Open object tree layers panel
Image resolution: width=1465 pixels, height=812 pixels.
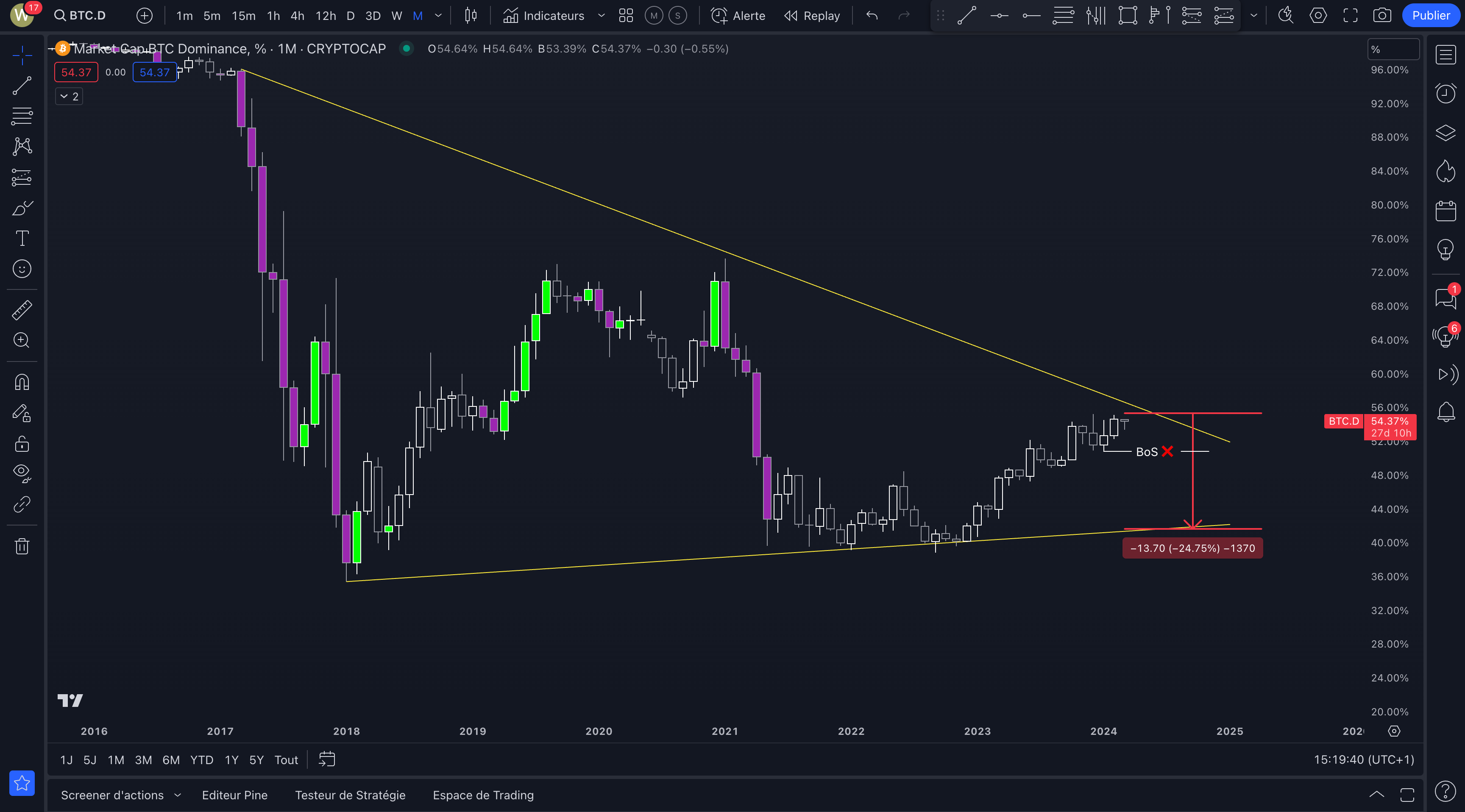[1445, 133]
